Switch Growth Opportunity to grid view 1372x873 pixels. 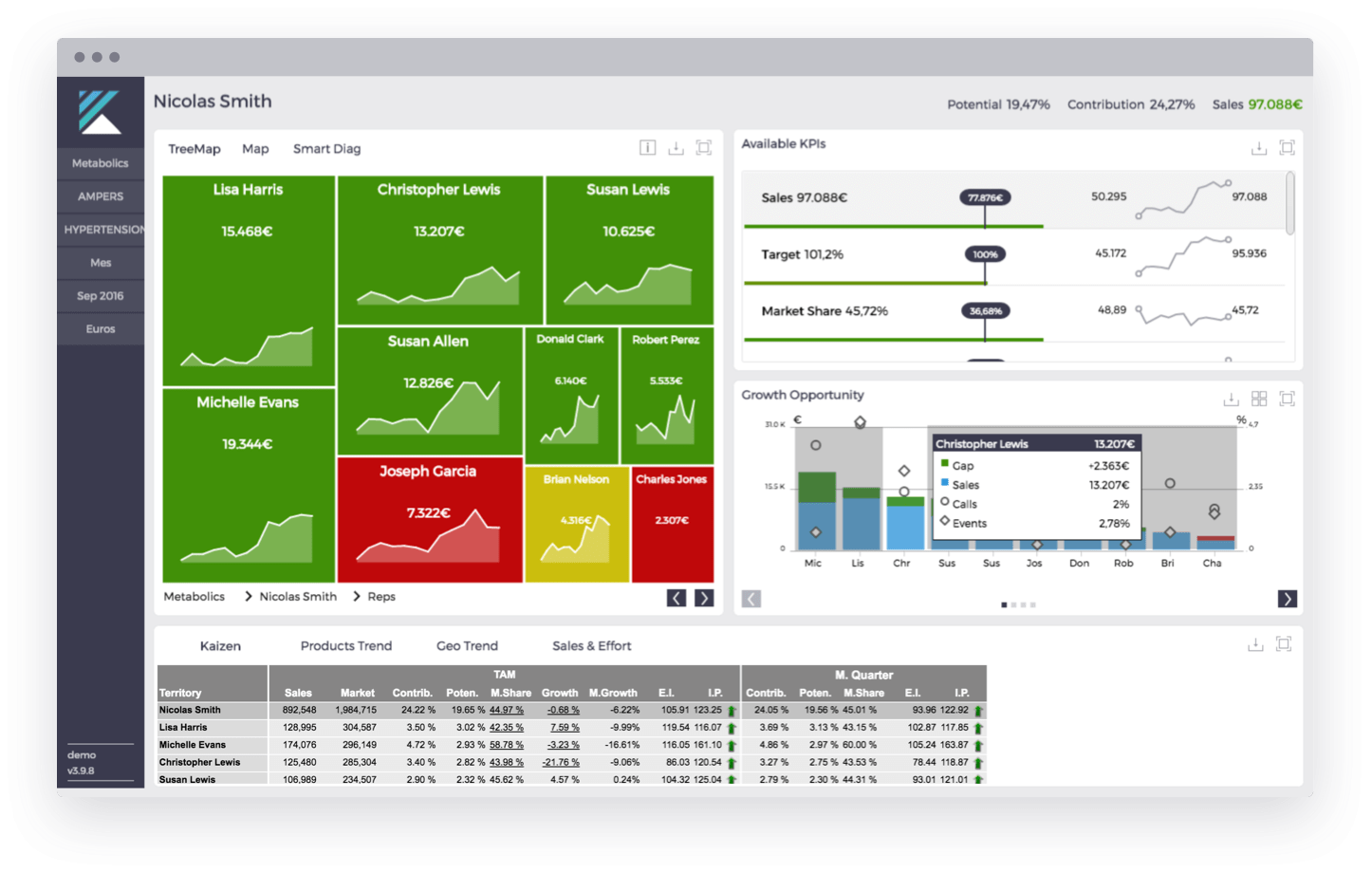click(1259, 399)
